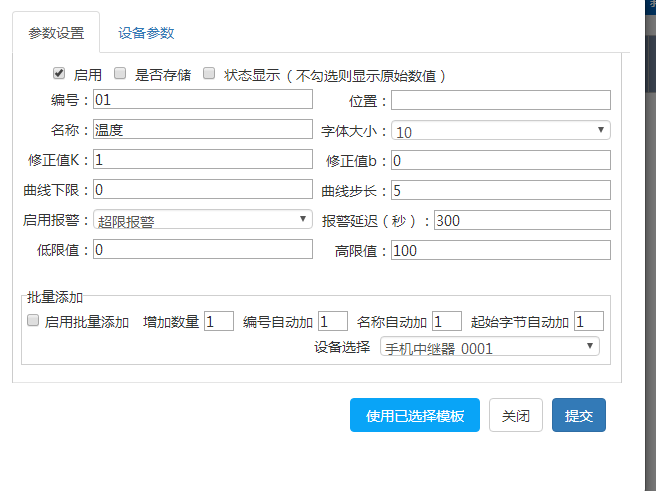Image resolution: width=656 pixels, height=491 pixels.
Task: Click the 使用已选择模板 button
Action: coord(415,415)
